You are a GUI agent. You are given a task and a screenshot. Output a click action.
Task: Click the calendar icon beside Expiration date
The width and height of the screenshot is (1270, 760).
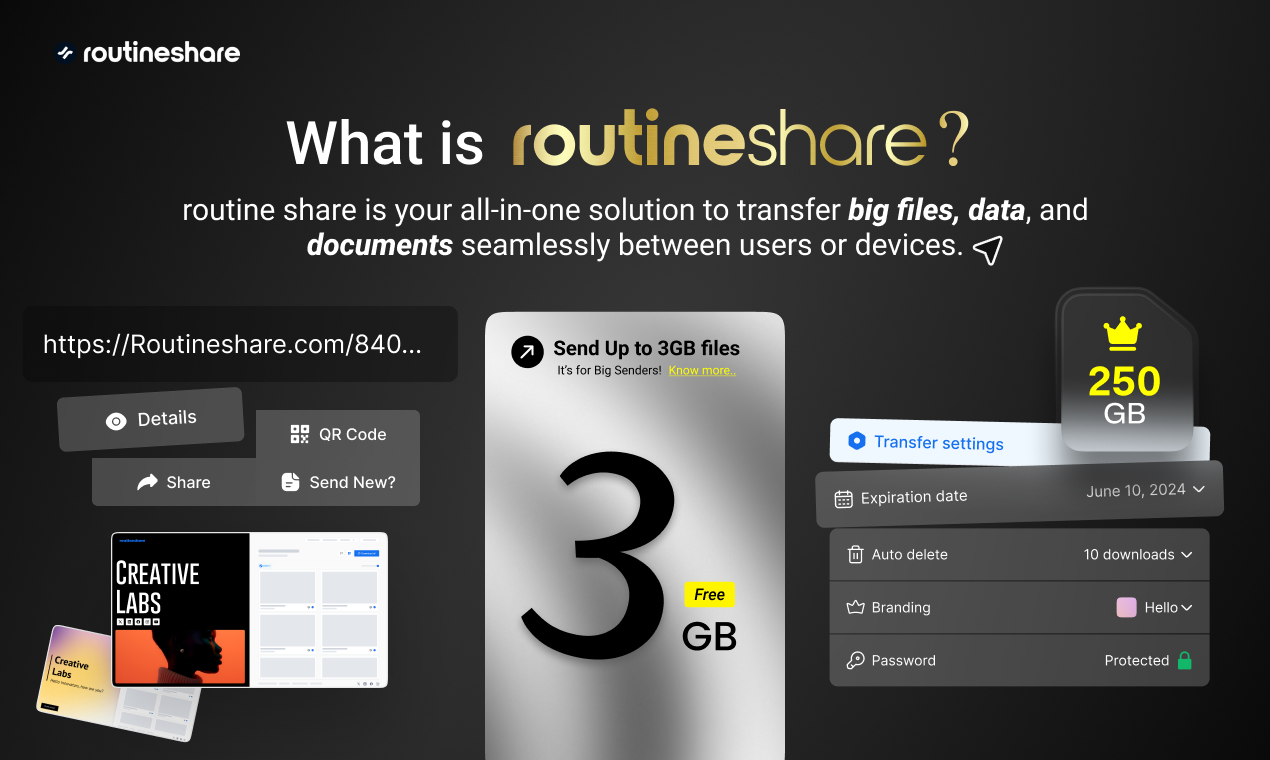pos(843,498)
